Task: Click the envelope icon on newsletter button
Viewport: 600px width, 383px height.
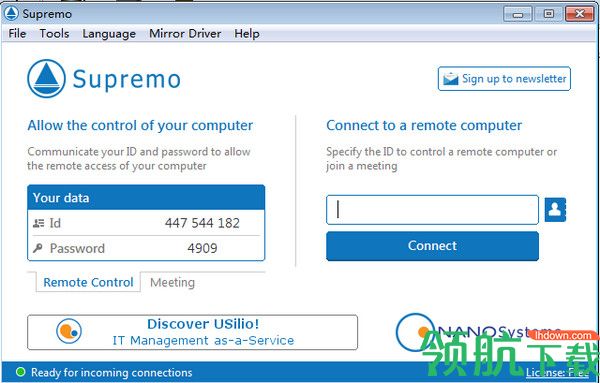Action: pyautogui.click(x=450, y=79)
